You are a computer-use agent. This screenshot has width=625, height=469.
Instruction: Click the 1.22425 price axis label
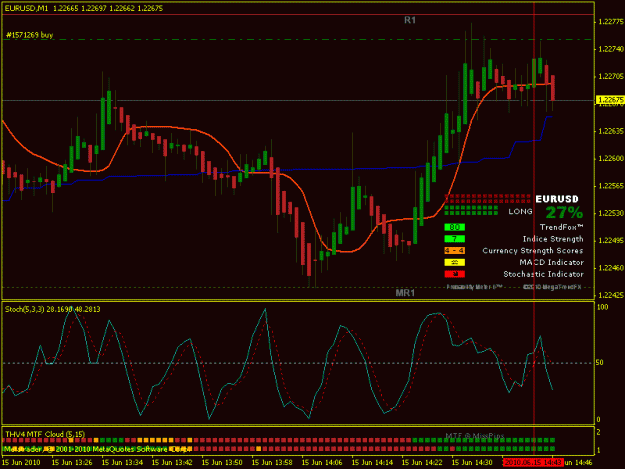(611, 295)
